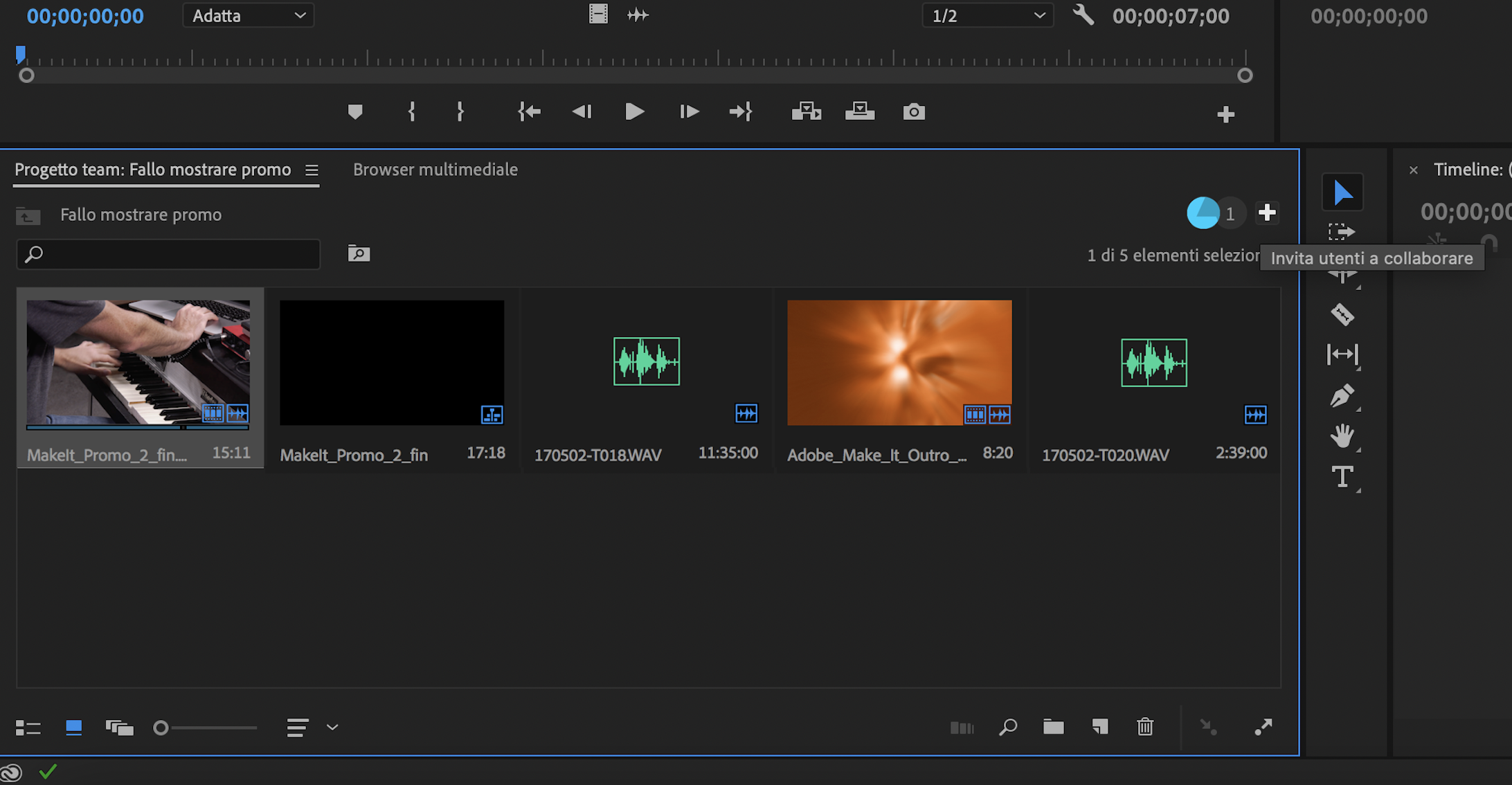This screenshot has width=1512, height=785.
Task: Open the 1/2 playback resolution dropdown
Action: click(987, 16)
